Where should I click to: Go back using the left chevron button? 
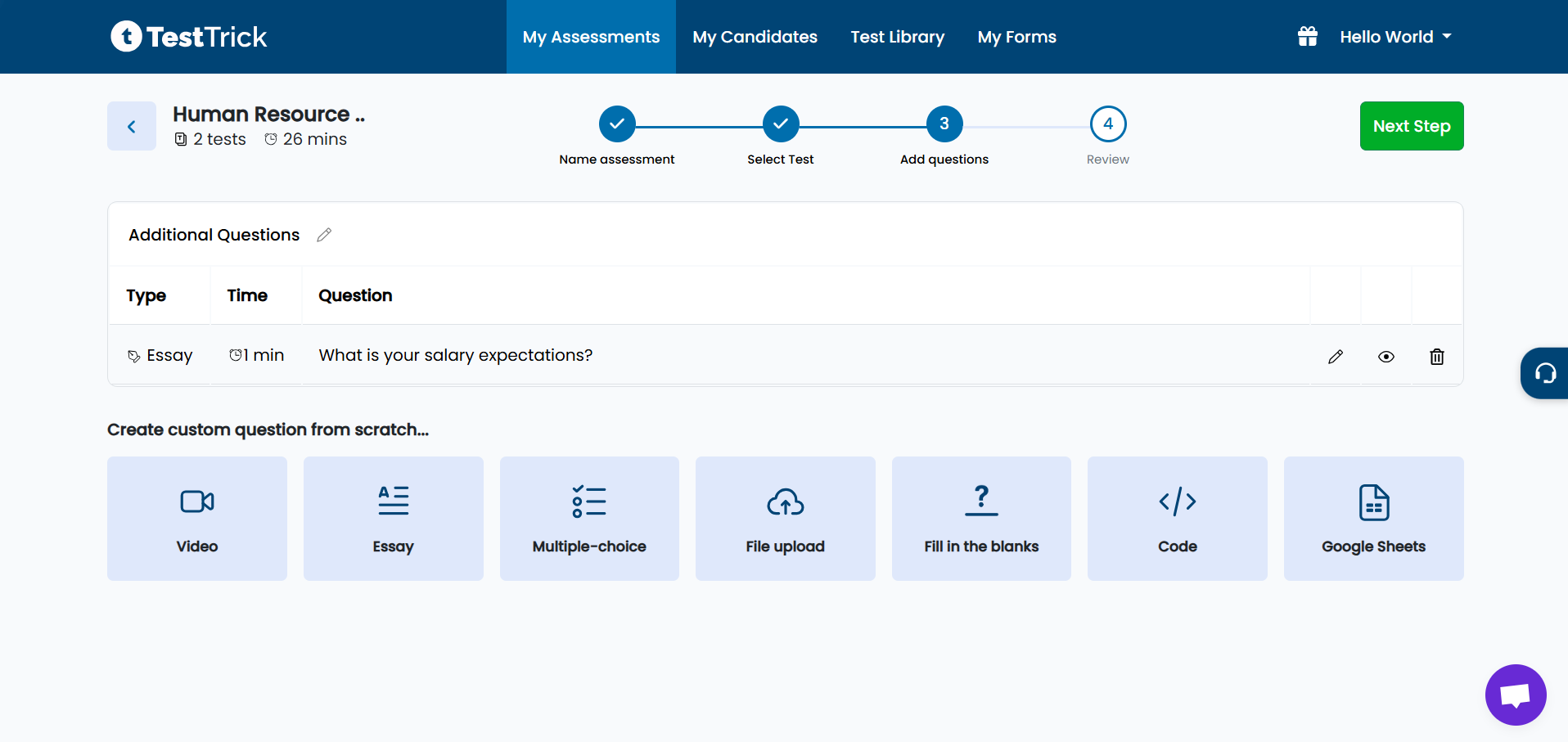132,126
